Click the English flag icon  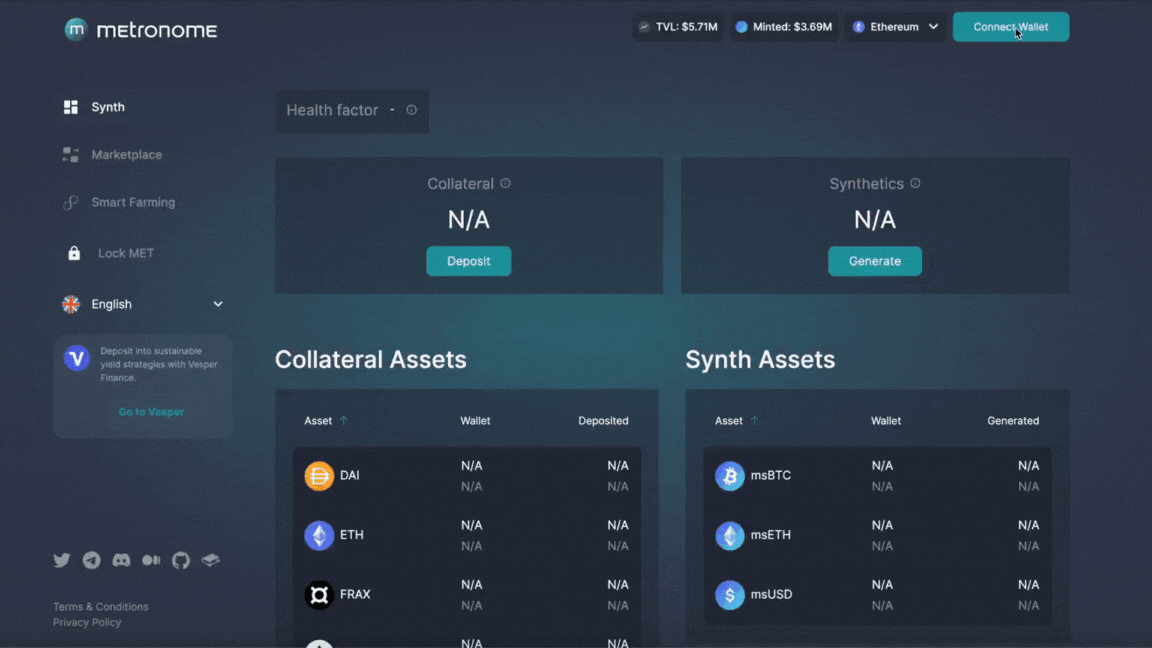71,304
